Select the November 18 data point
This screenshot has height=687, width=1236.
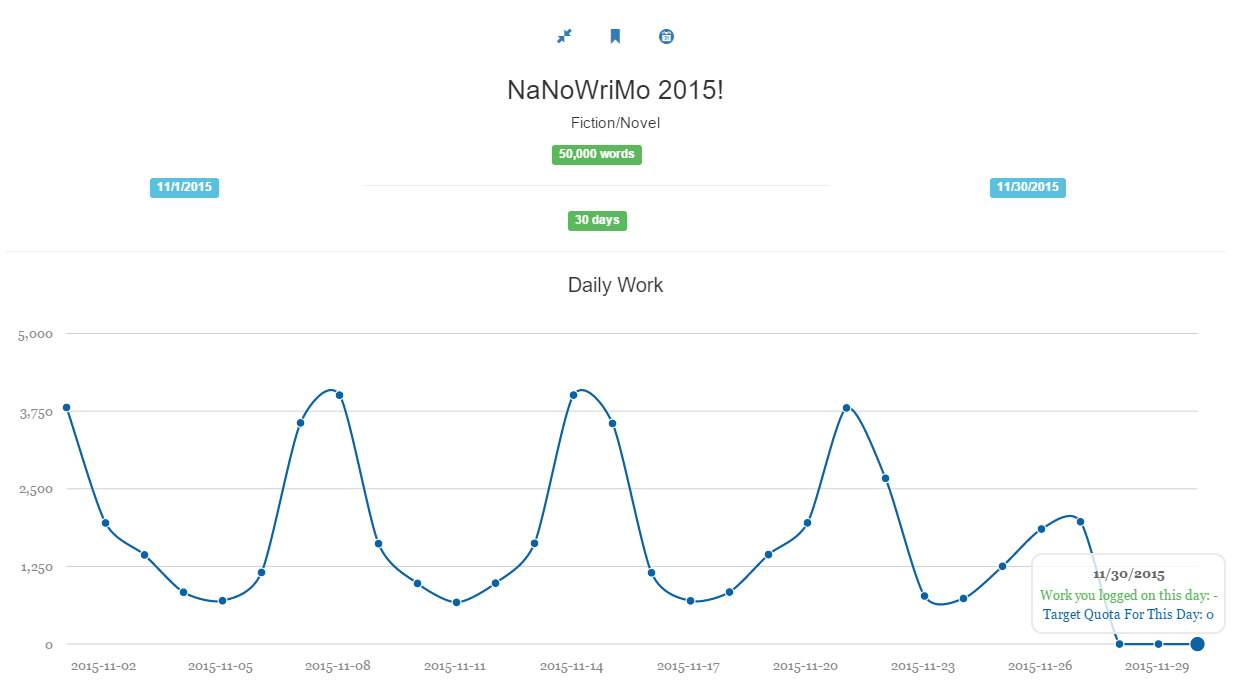tap(729, 592)
